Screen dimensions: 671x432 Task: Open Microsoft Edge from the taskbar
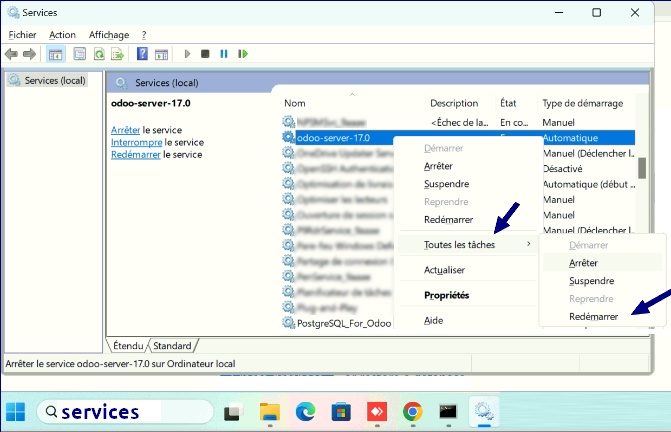click(306, 412)
